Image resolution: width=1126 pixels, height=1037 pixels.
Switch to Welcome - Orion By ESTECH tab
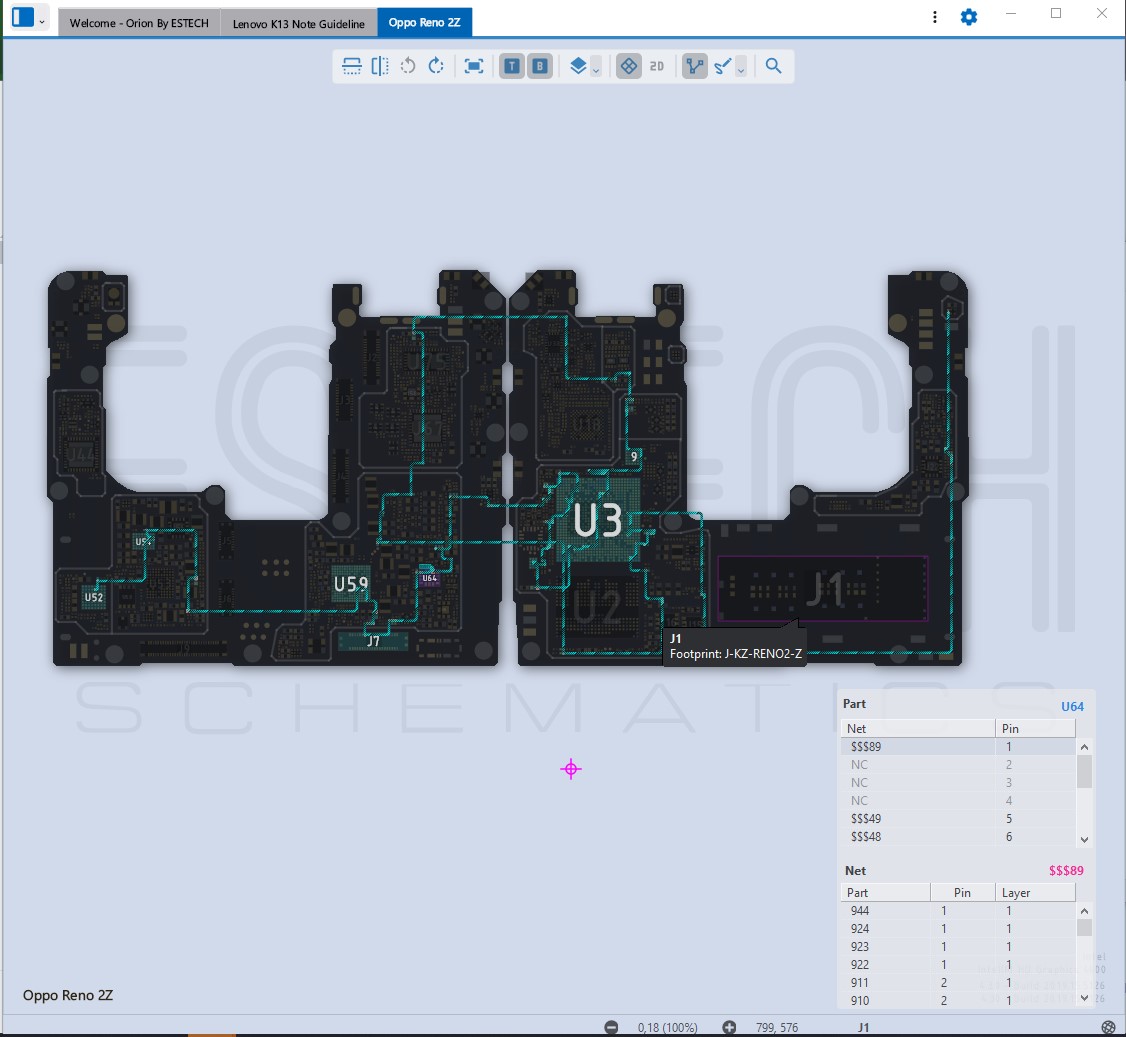[139, 23]
